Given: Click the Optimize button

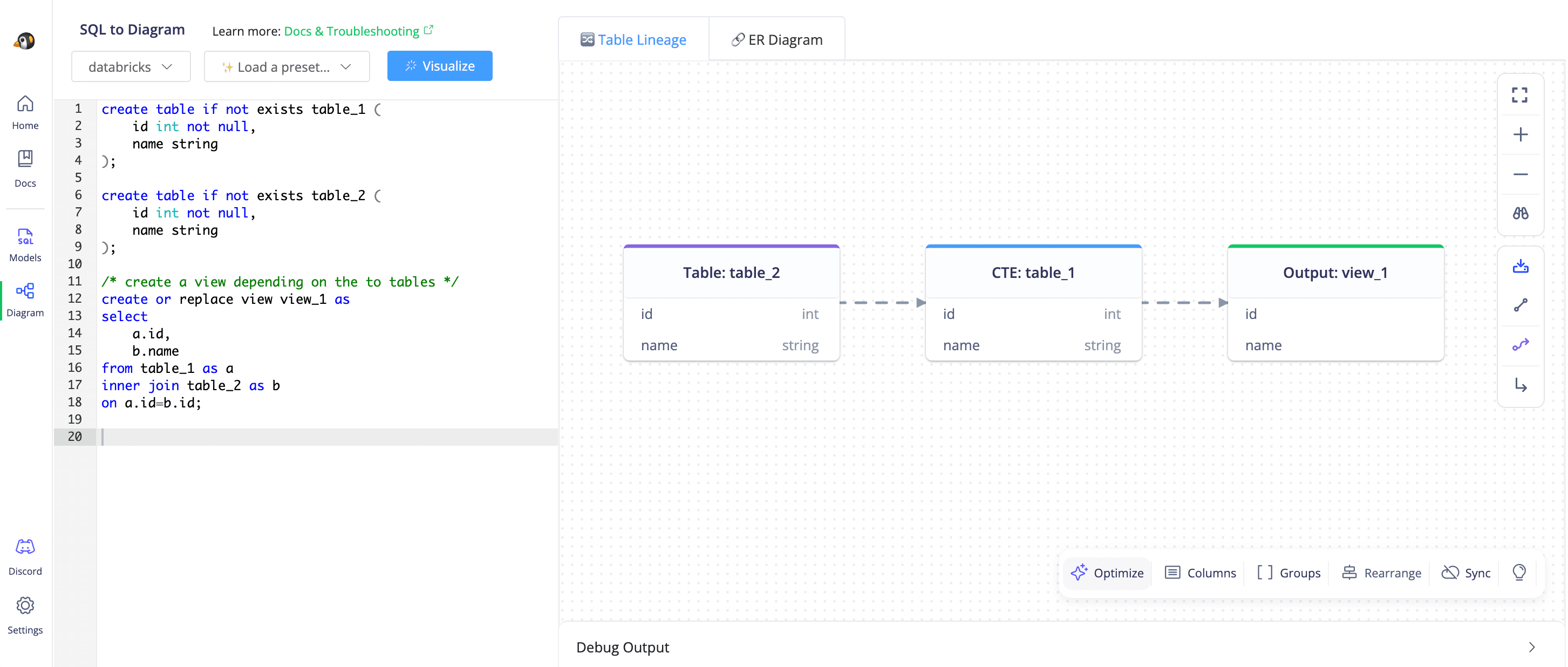Looking at the screenshot, I should click(x=1107, y=573).
